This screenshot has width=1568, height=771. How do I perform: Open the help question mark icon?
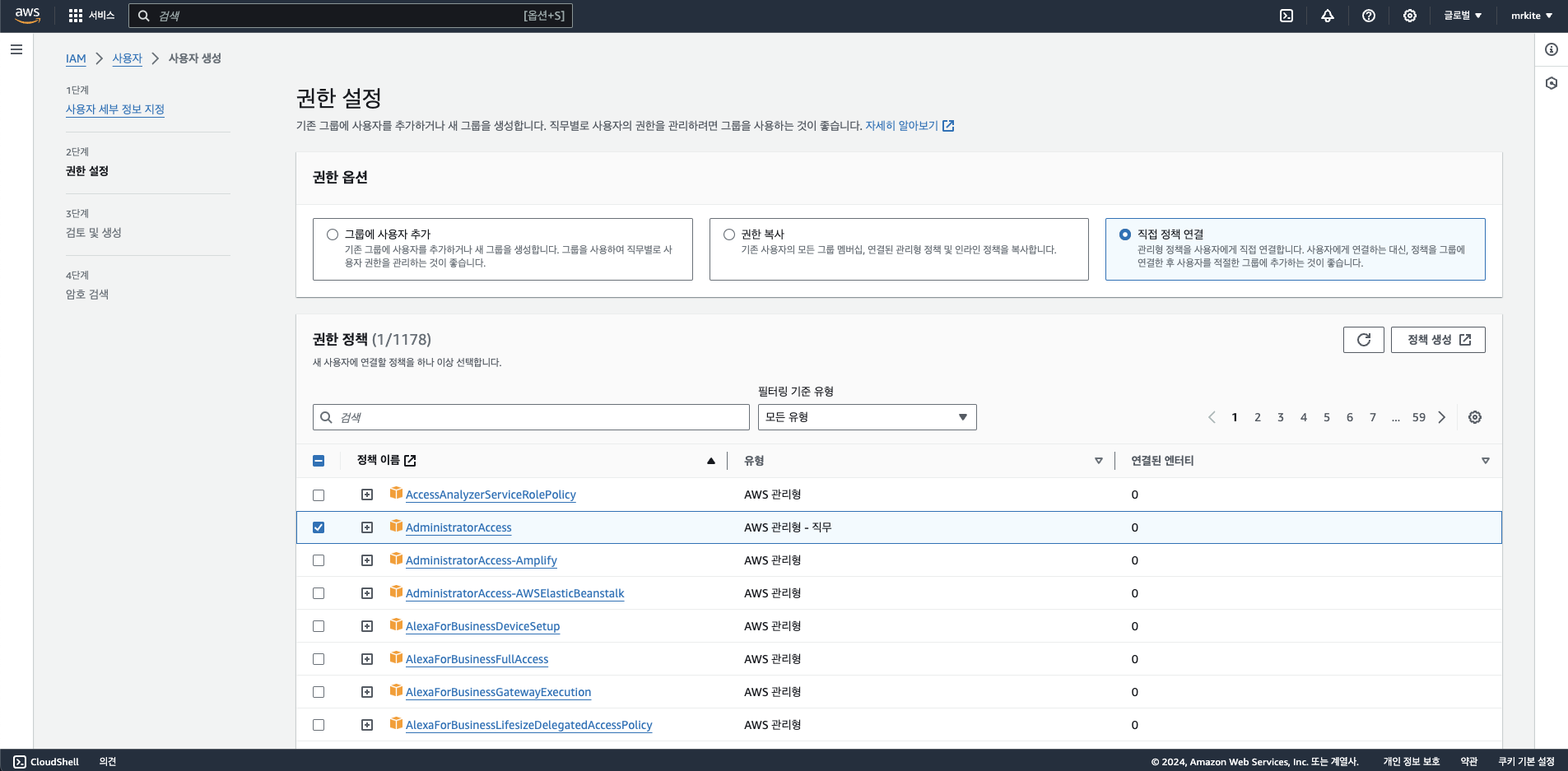pos(1369,16)
